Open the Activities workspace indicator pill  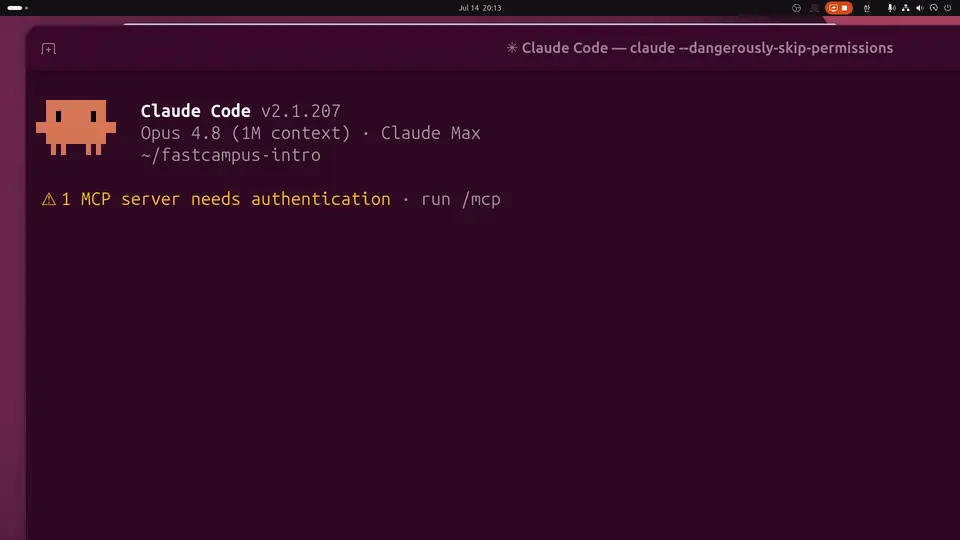point(17,8)
